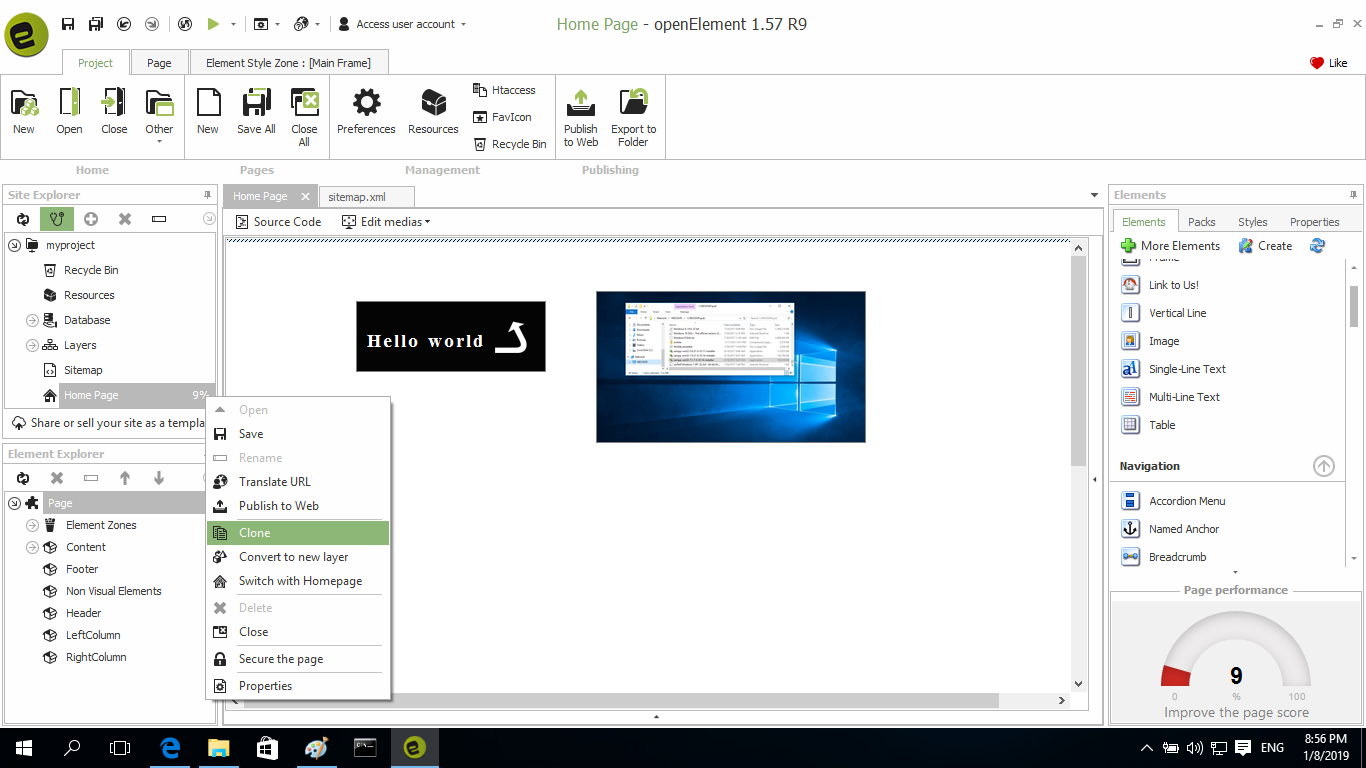Open the Access user account dropdown
The height and width of the screenshot is (768, 1366).
(402, 24)
